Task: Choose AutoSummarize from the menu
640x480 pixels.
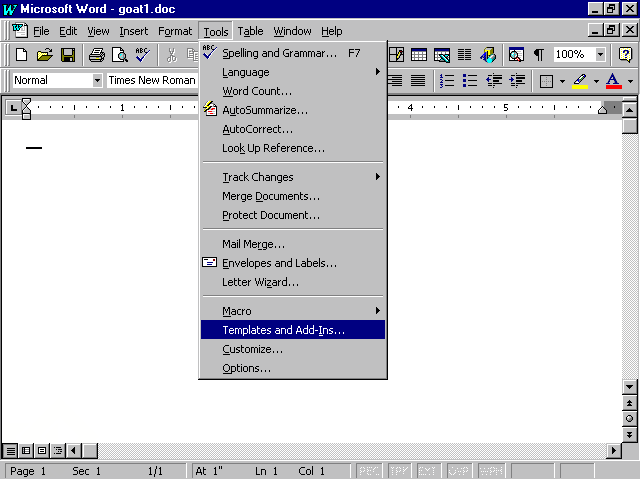Action: pyautogui.click(x=293, y=110)
